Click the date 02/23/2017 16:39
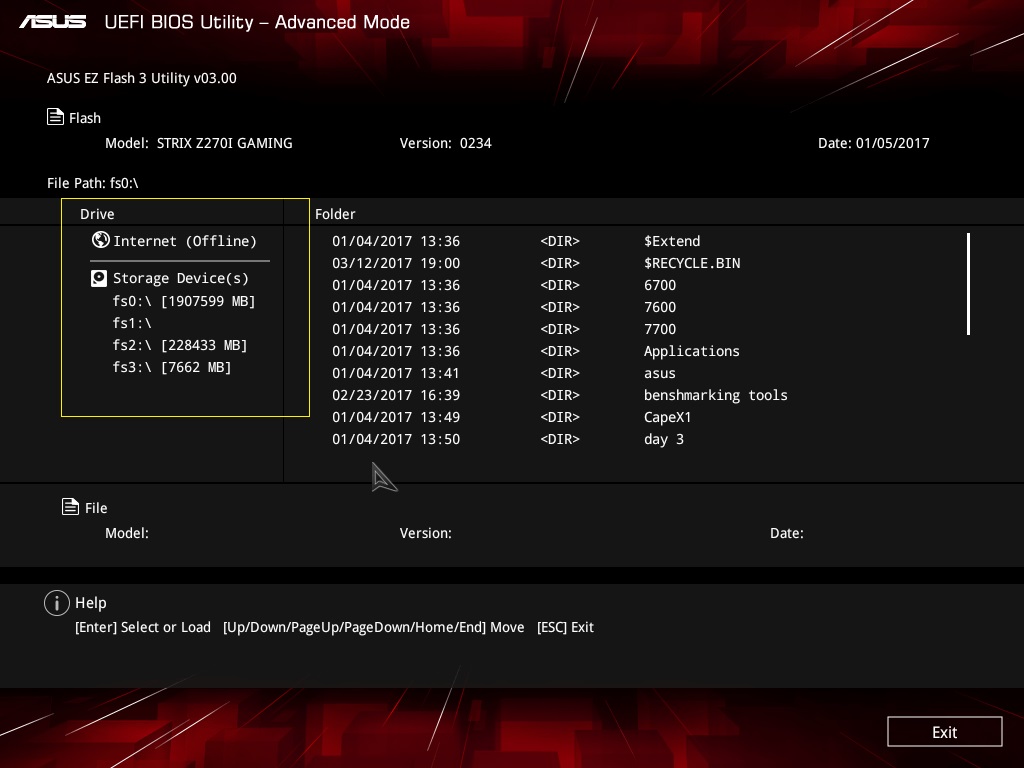The image size is (1024, 768). (396, 395)
